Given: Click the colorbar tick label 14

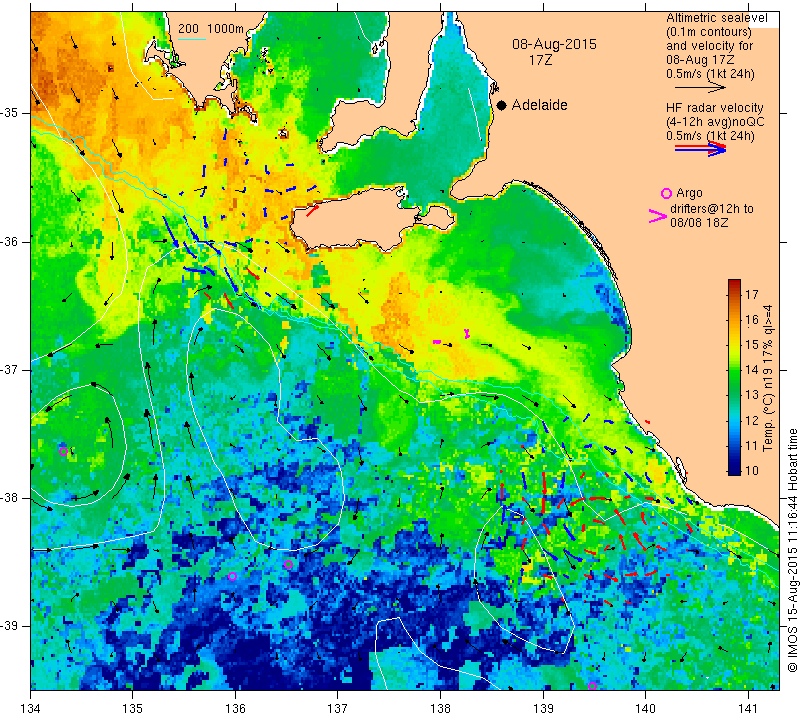Looking at the screenshot, I should pyautogui.click(x=752, y=370).
